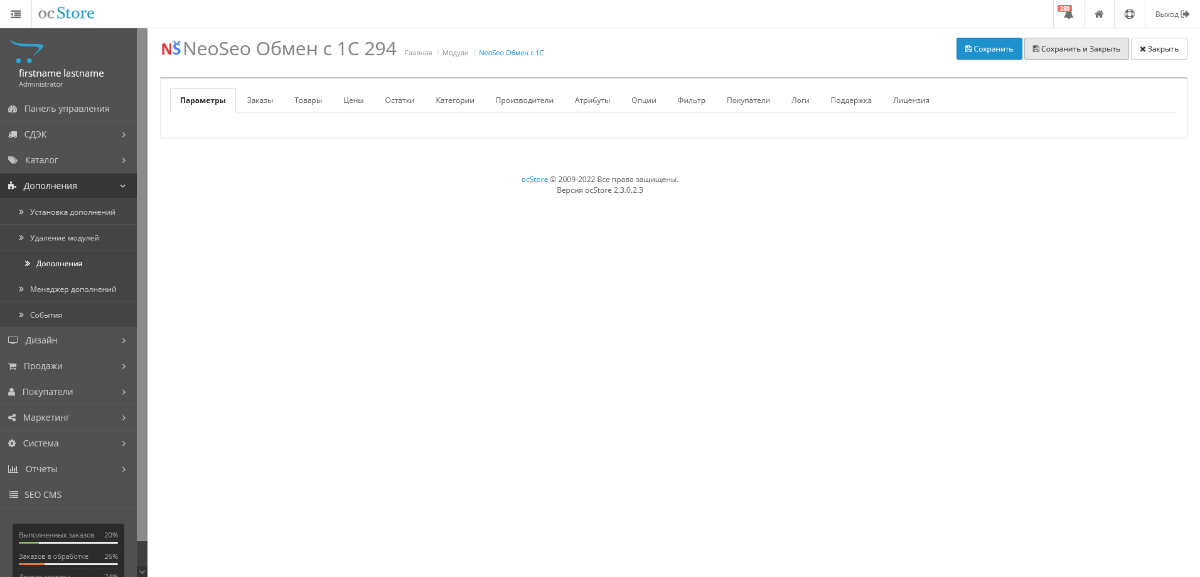Select the active Дополнения submenu item
Screen dimensions: 1200x577
(68, 264)
